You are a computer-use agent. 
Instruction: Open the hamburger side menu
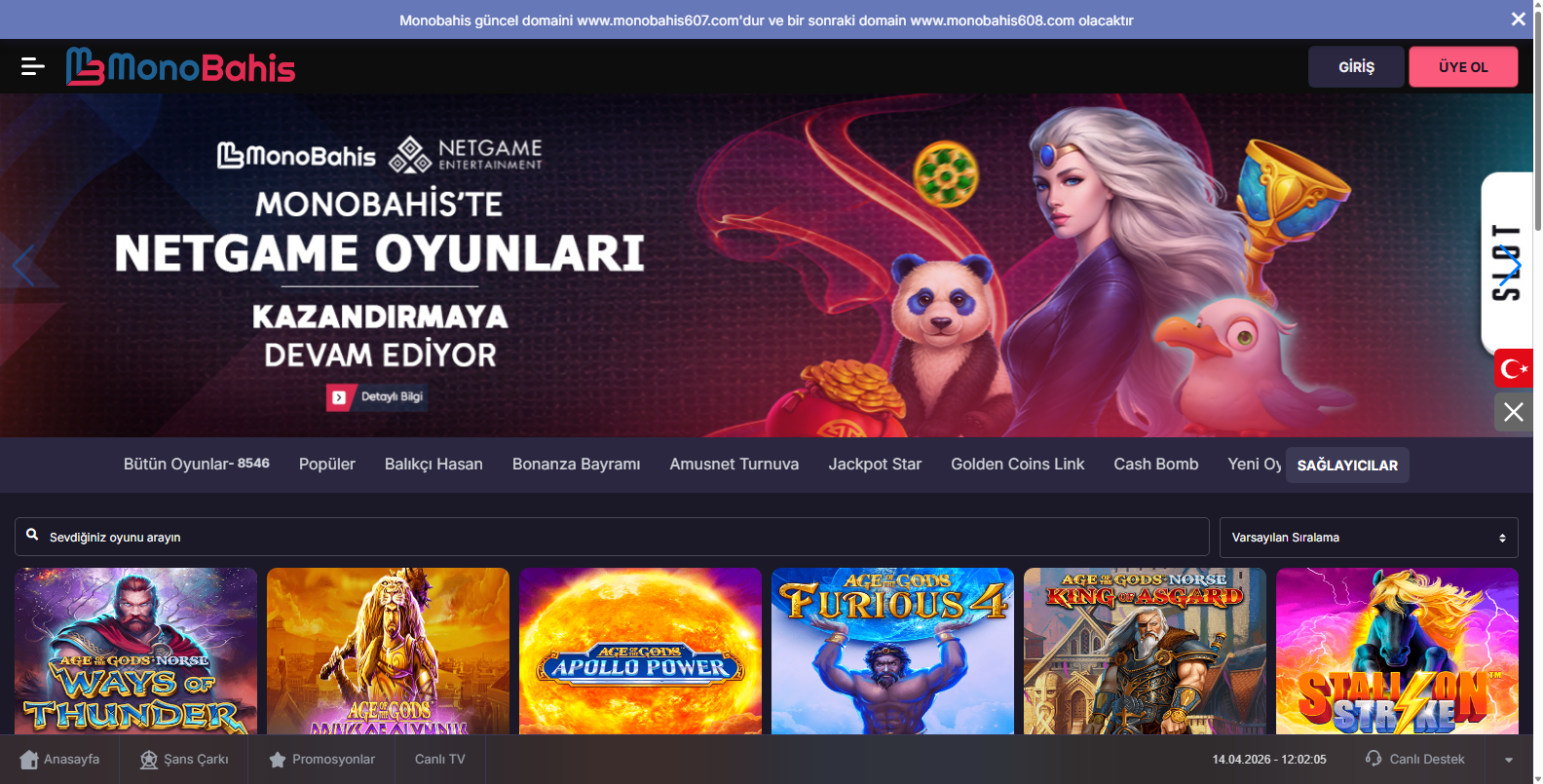pyautogui.click(x=32, y=66)
